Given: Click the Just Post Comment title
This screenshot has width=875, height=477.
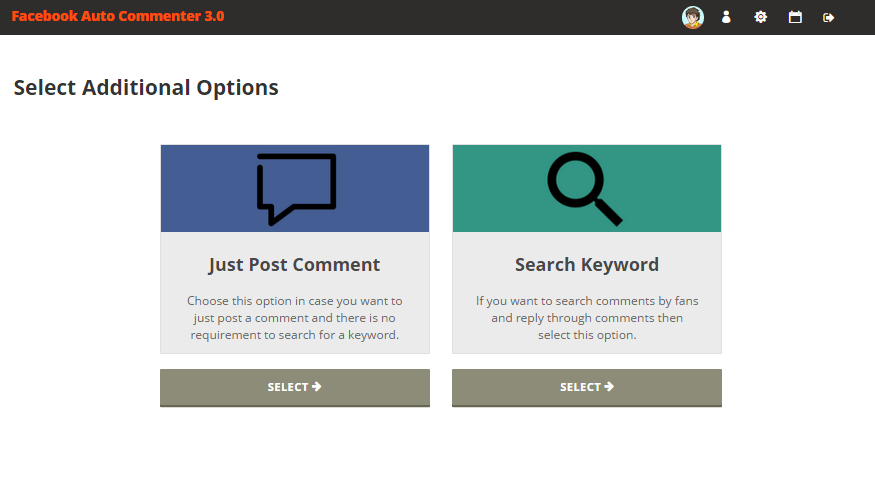Looking at the screenshot, I should click(294, 265).
